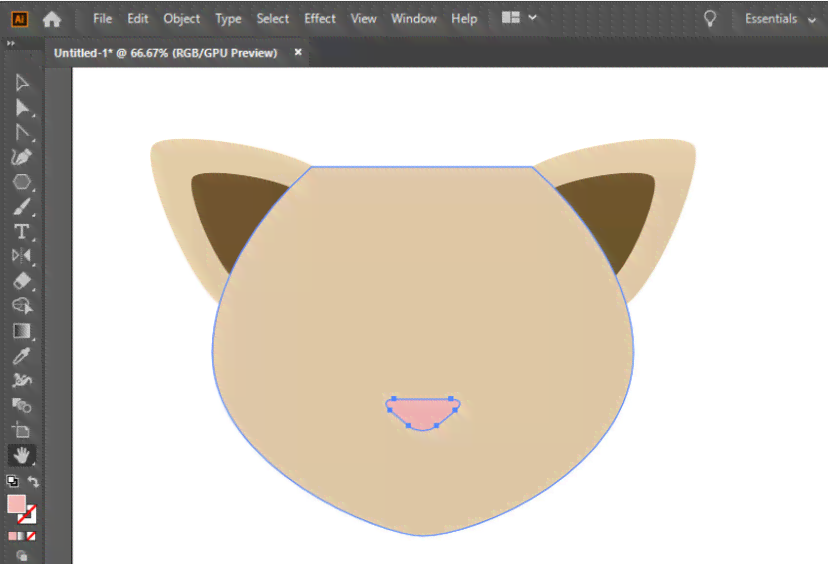Select the Selection tool arrow
The height and width of the screenshot is (564, 828).
22,82
